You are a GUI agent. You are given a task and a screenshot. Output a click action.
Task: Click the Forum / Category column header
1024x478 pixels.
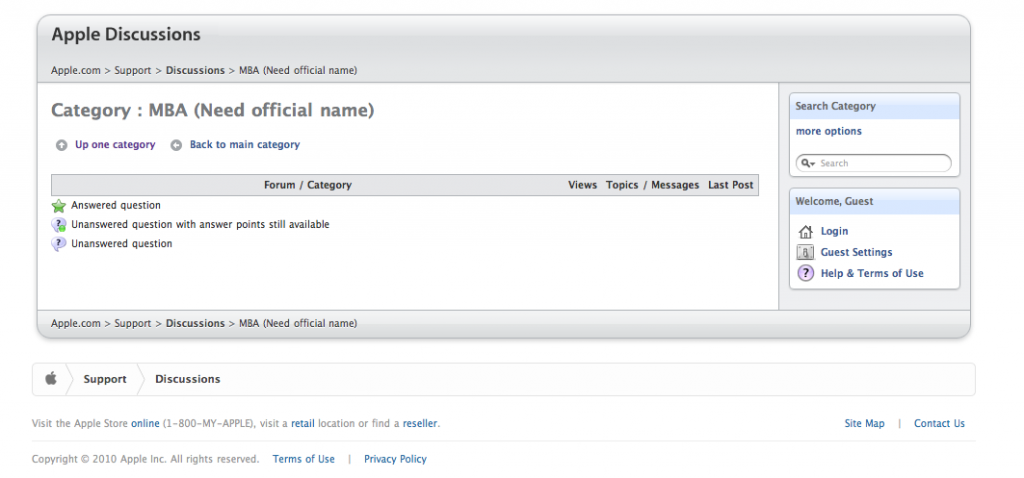point(308,185)
